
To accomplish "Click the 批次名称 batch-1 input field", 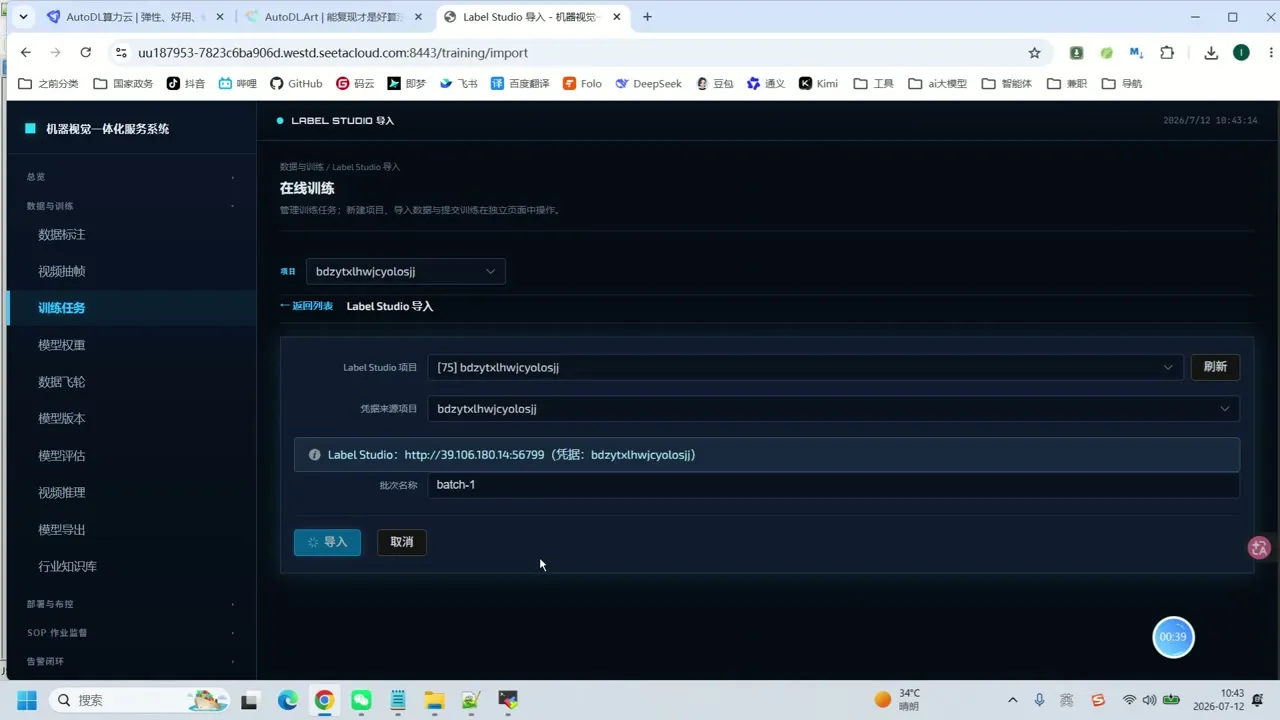I will 833,485.
